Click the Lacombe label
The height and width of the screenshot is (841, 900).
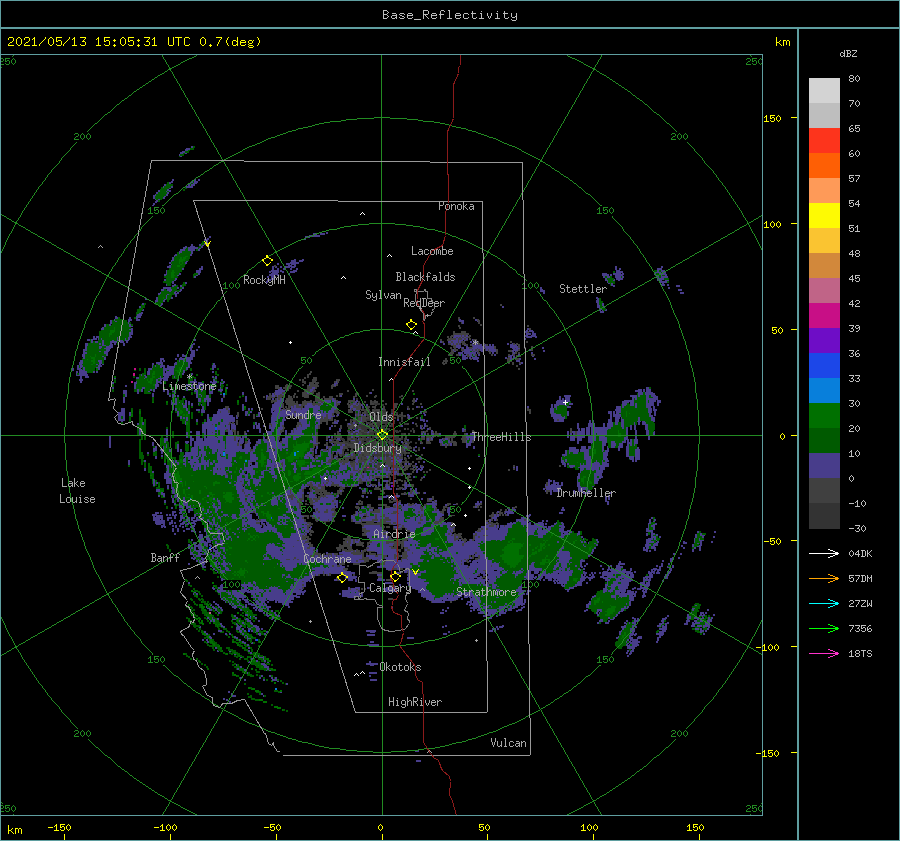click(x=432, y=251)
